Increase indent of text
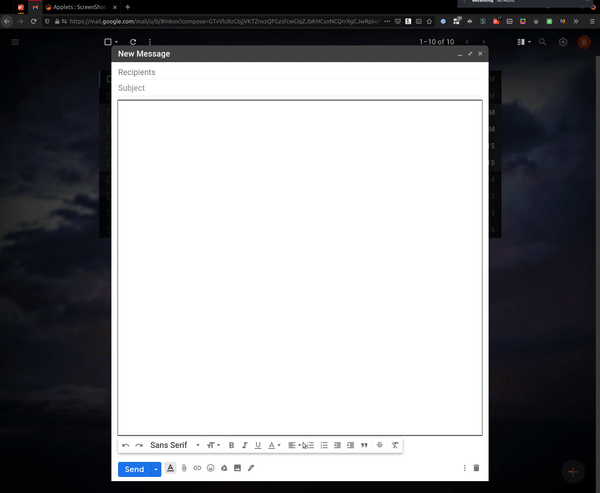 click(x=351, y=445)
